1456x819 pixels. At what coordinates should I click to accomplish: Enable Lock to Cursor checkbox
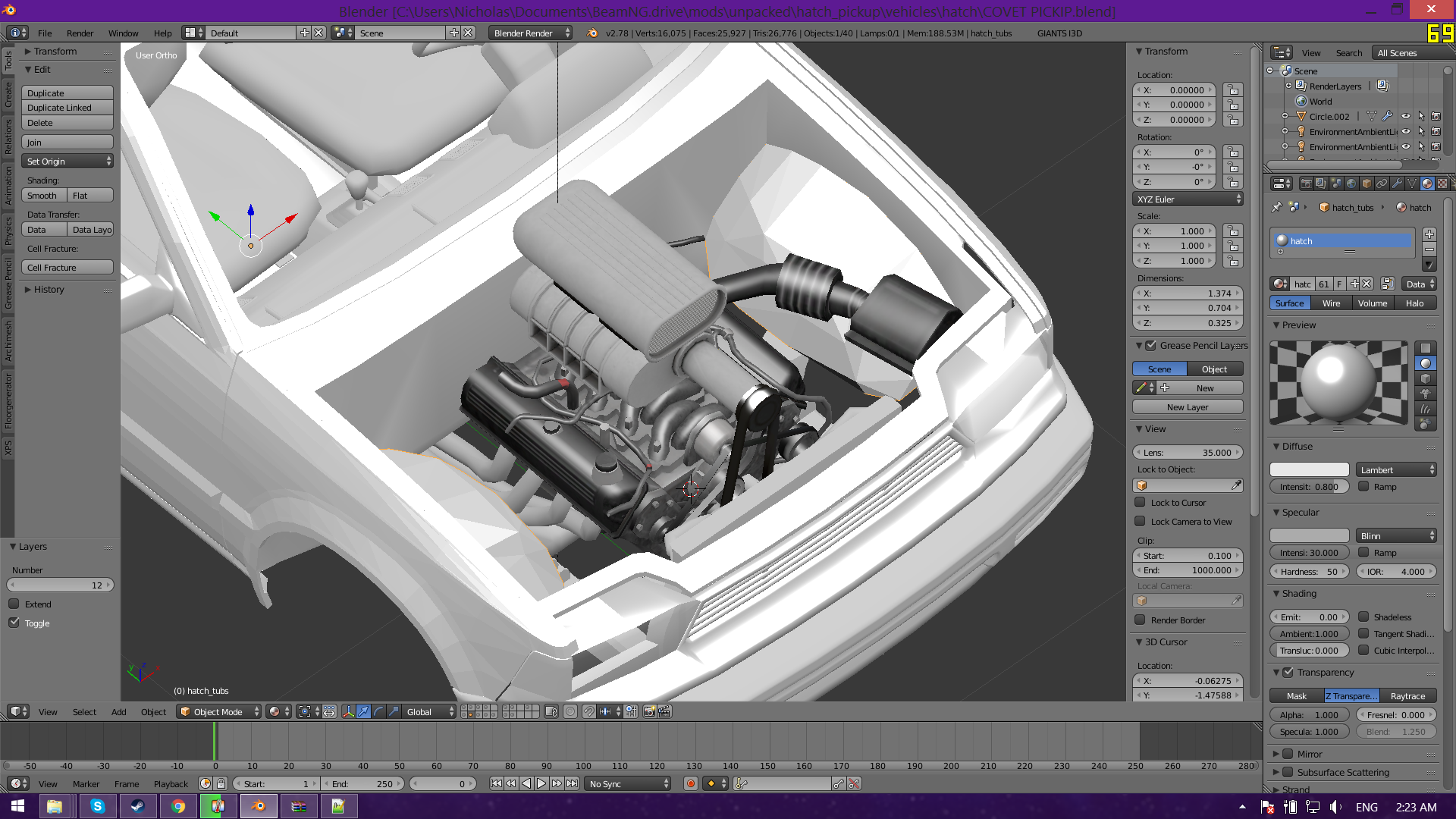pyautogui.click(x=1140, y=502)
